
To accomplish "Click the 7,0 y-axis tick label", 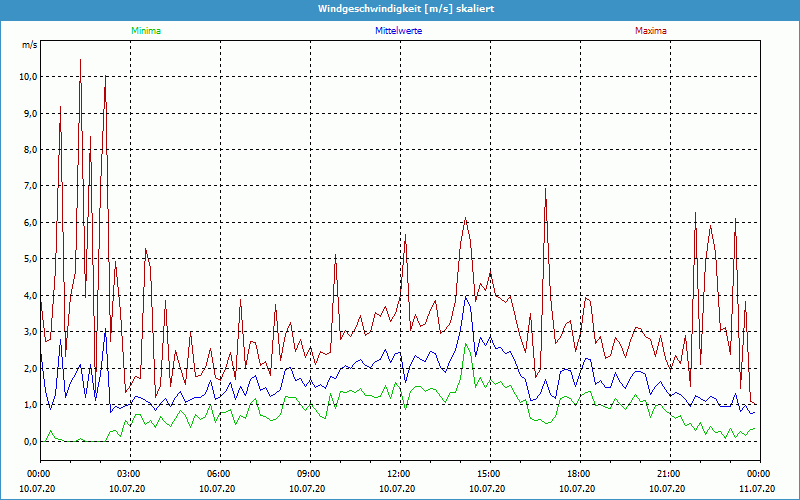I will [x=30, y=186].
